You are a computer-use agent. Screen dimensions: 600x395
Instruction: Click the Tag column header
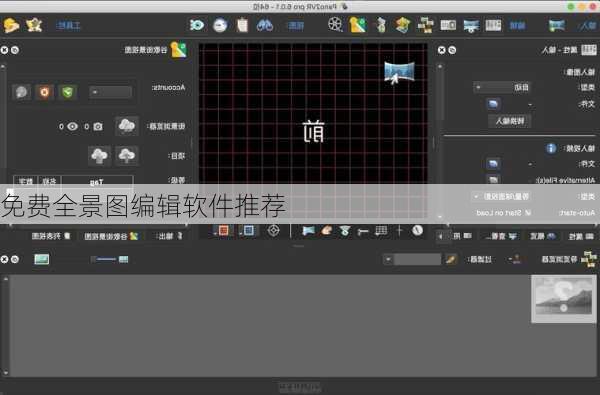[x=97, y=181]
